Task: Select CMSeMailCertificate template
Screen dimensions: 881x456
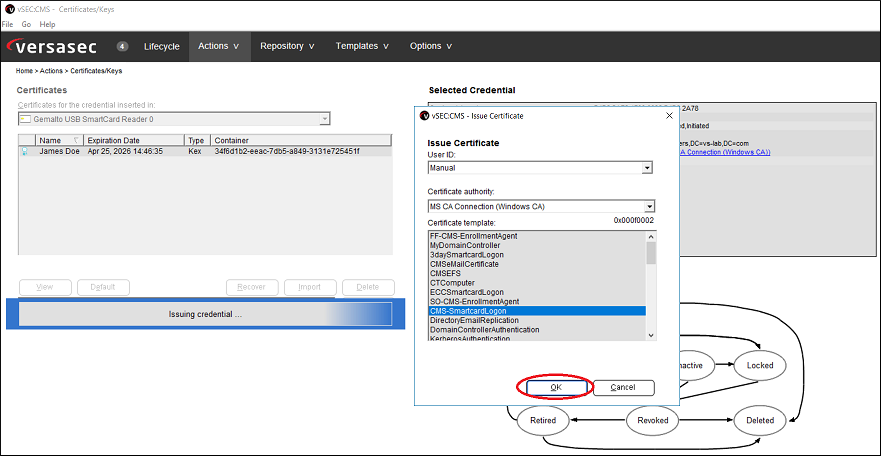Action: point(537,264)
